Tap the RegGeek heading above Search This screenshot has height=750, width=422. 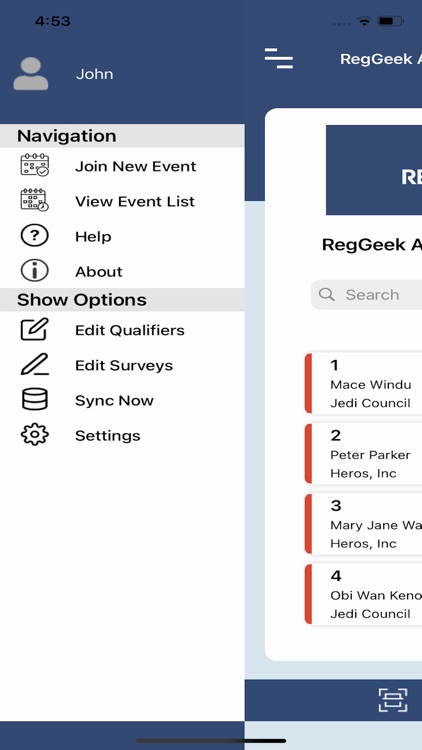[x=372, y=244]
